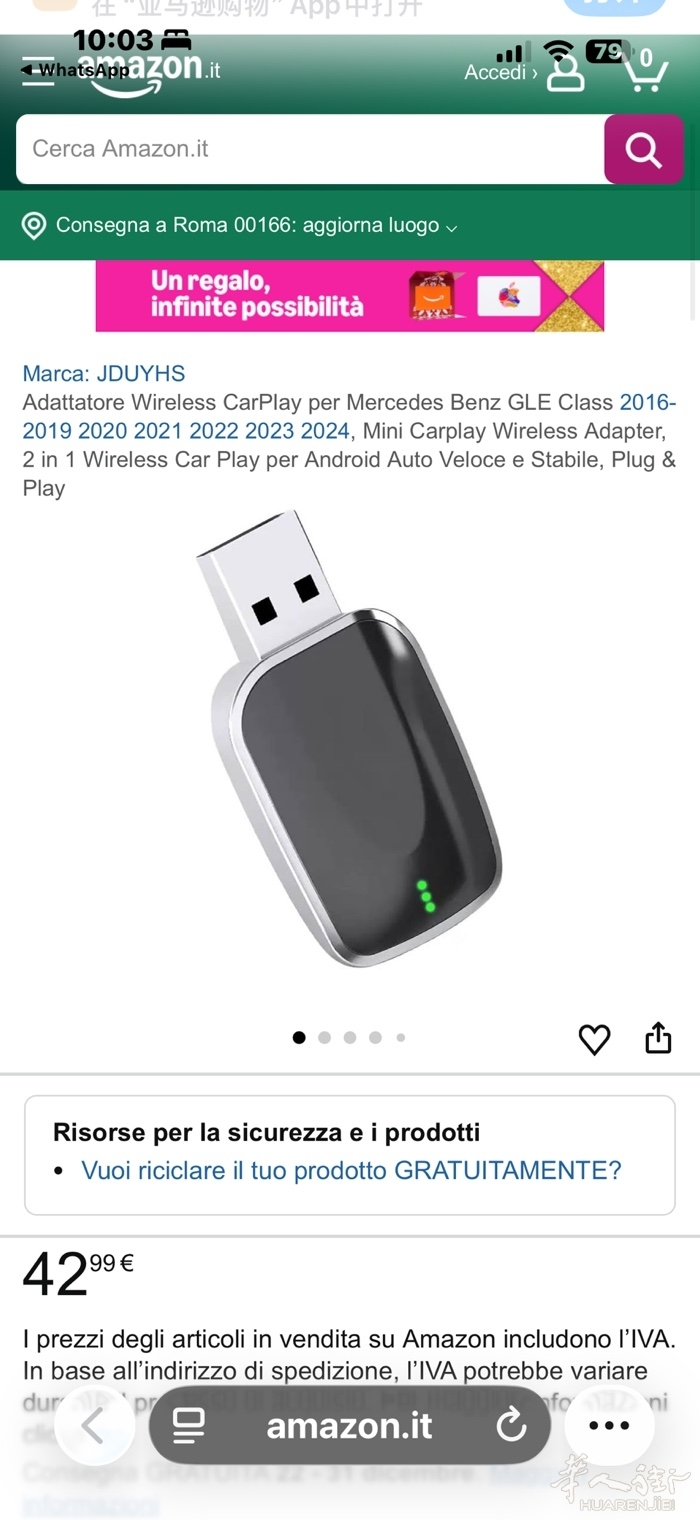The height and width of the screenshot is (1520, 700).
Task: Add product to wishlist with heart icon
Action: tap(594, 1039)
